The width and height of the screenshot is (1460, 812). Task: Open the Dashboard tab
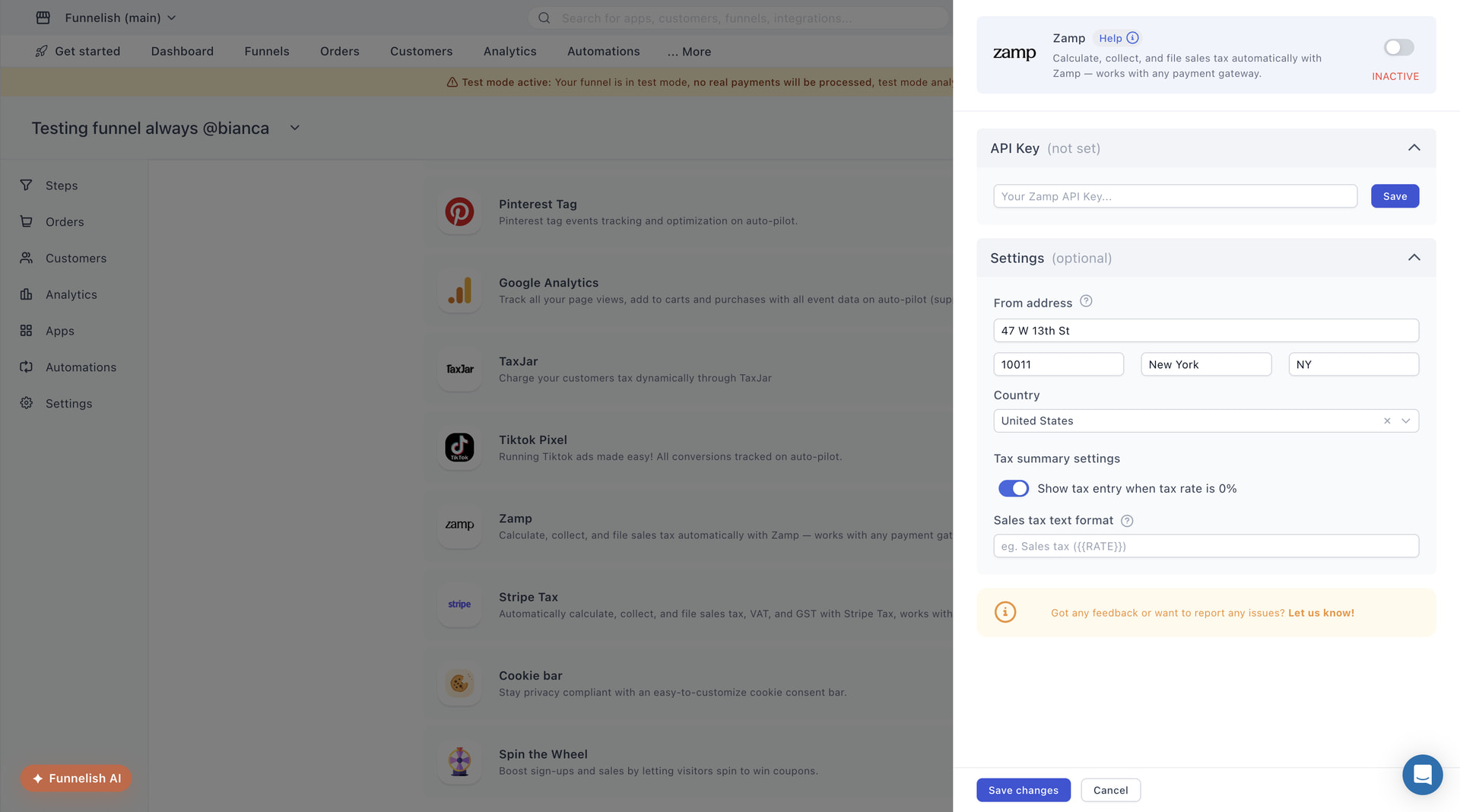[182, 51]
